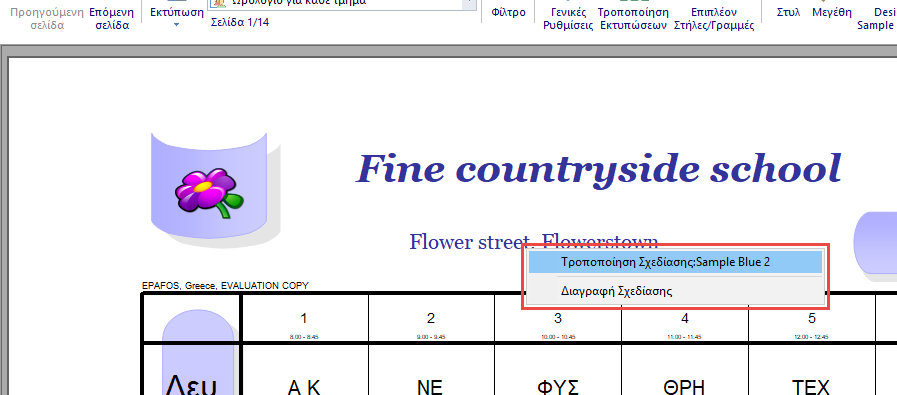The image size is (897, 395).
Task: Open Τροποποίηση Εκτυπώσεων
Action: tap(633, 18)
